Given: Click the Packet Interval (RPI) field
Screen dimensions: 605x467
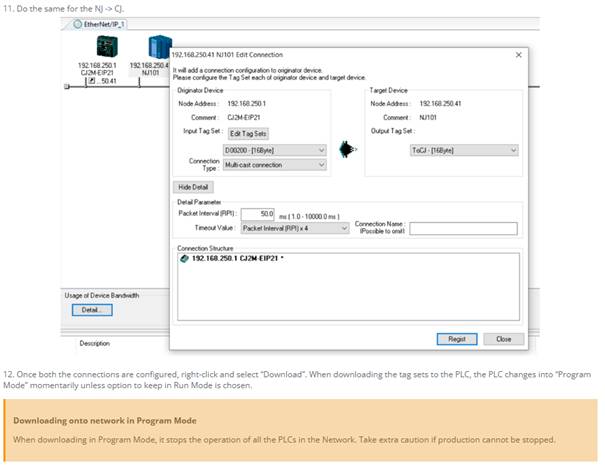Looking at the screenshot, I should pos(257,214).
